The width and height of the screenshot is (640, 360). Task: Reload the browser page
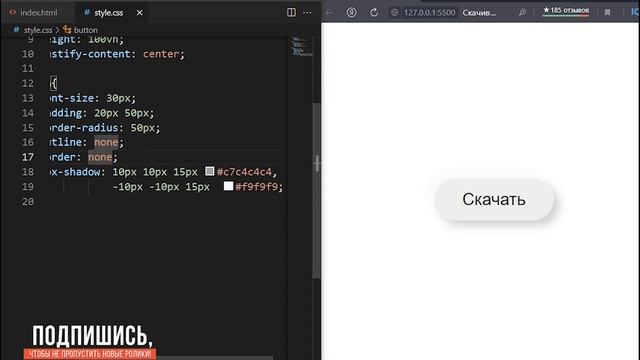click(374, 13)
